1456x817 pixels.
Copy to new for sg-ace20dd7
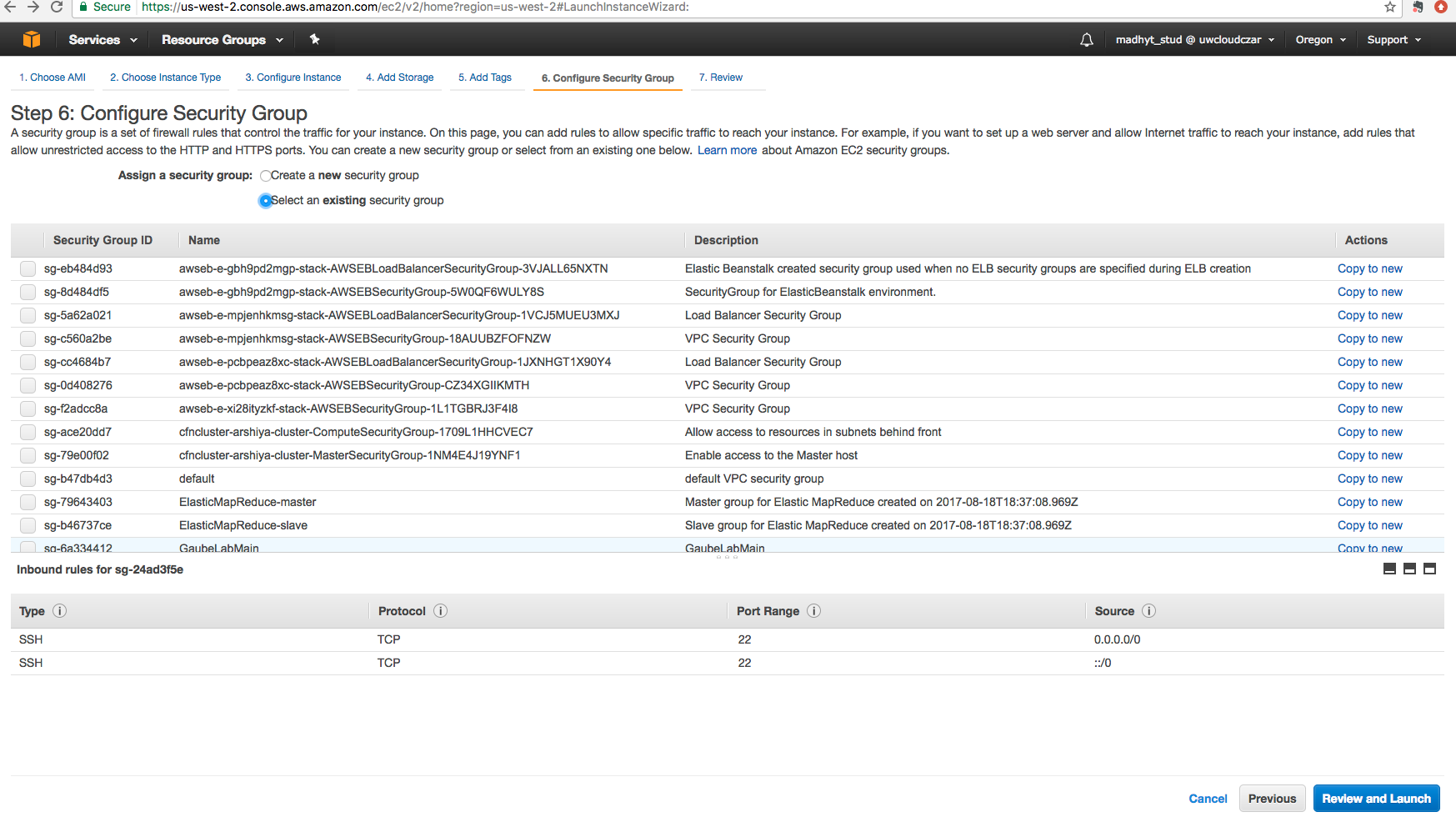[1369, 433]
